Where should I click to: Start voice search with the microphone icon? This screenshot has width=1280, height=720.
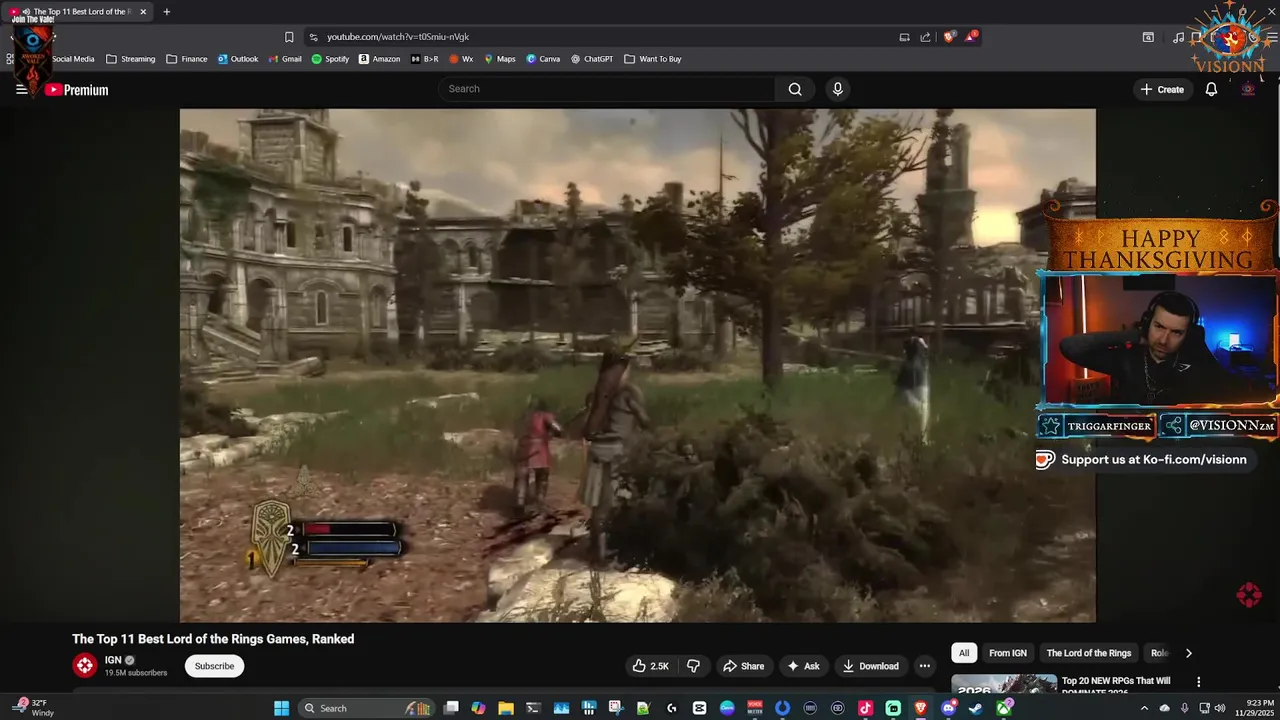pyautogui.click(x=838, y=89)
